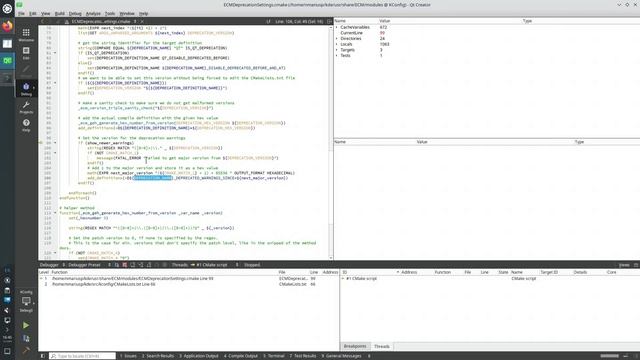
Task: Open Help mode in sidebar
Action: tap(26, 125)
